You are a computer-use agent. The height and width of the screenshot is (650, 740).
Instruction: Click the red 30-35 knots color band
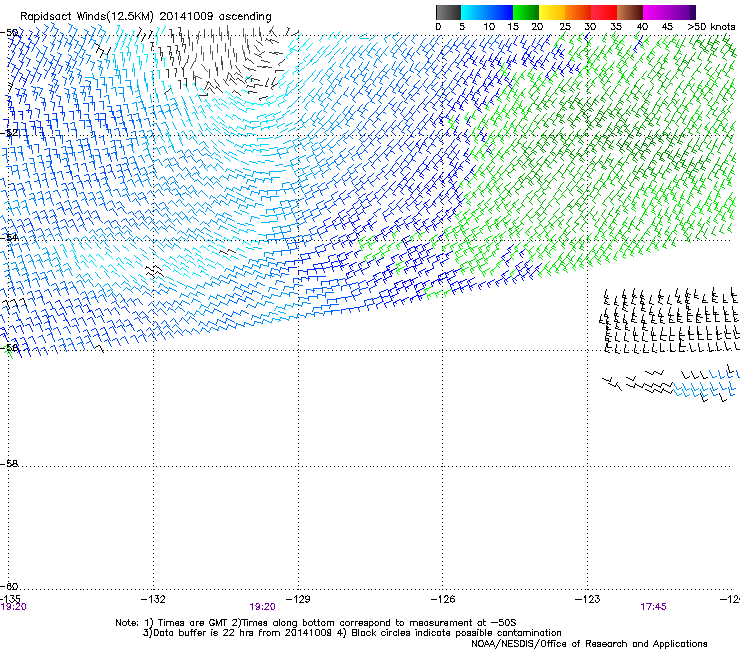click(604, 12)
